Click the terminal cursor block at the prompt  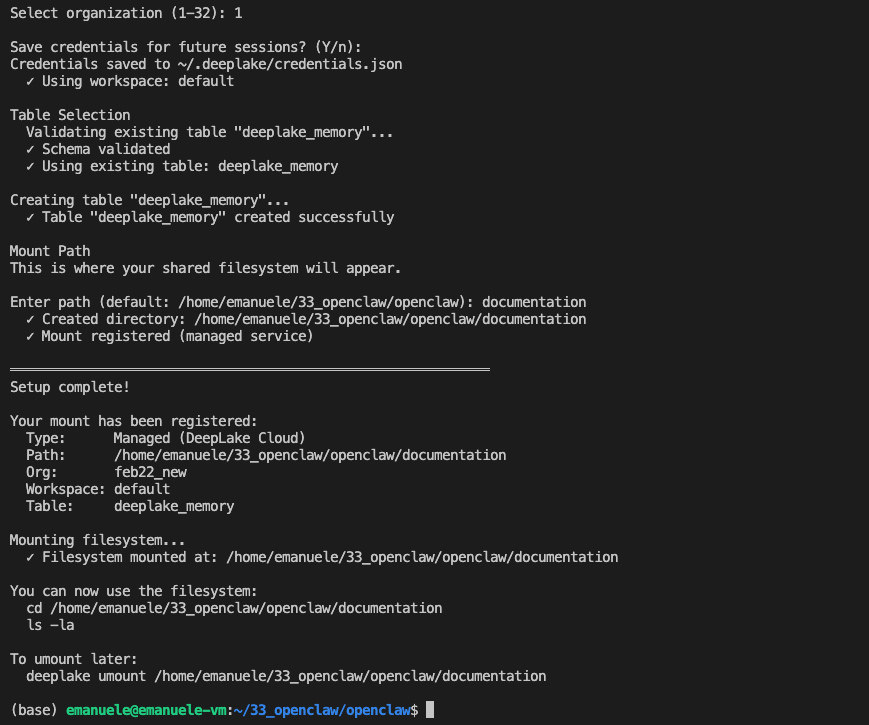430,710
